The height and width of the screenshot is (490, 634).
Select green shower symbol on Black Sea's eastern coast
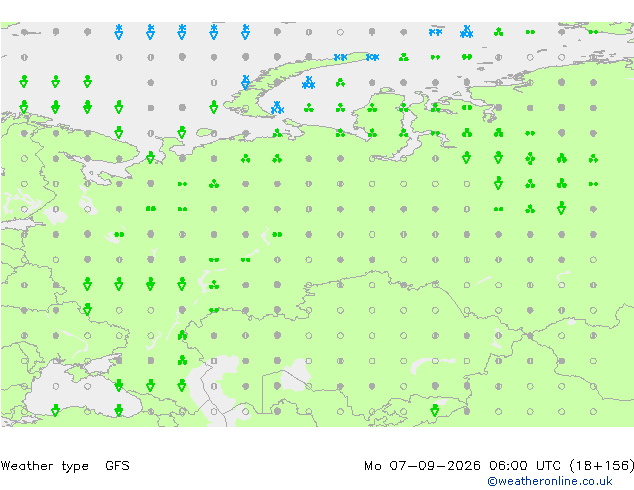click(x=118, y=411)
